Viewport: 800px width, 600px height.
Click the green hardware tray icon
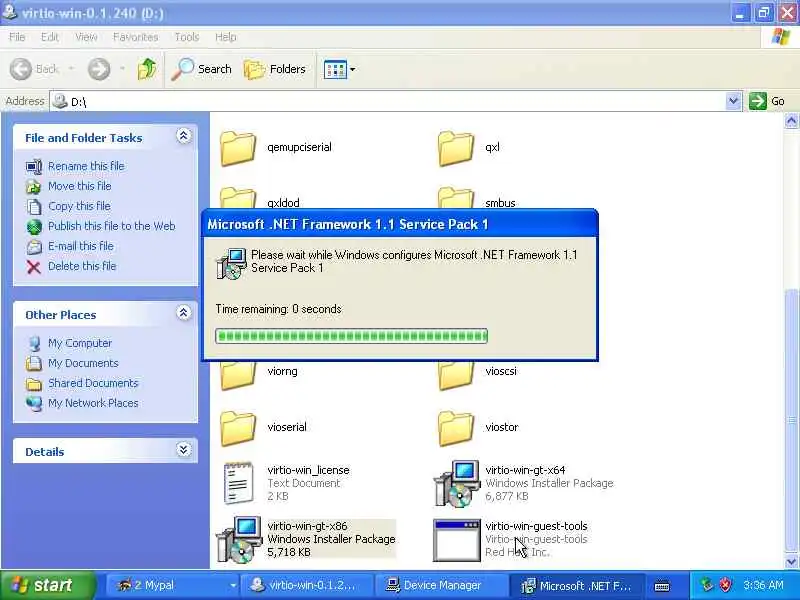(x=707, y=585)
